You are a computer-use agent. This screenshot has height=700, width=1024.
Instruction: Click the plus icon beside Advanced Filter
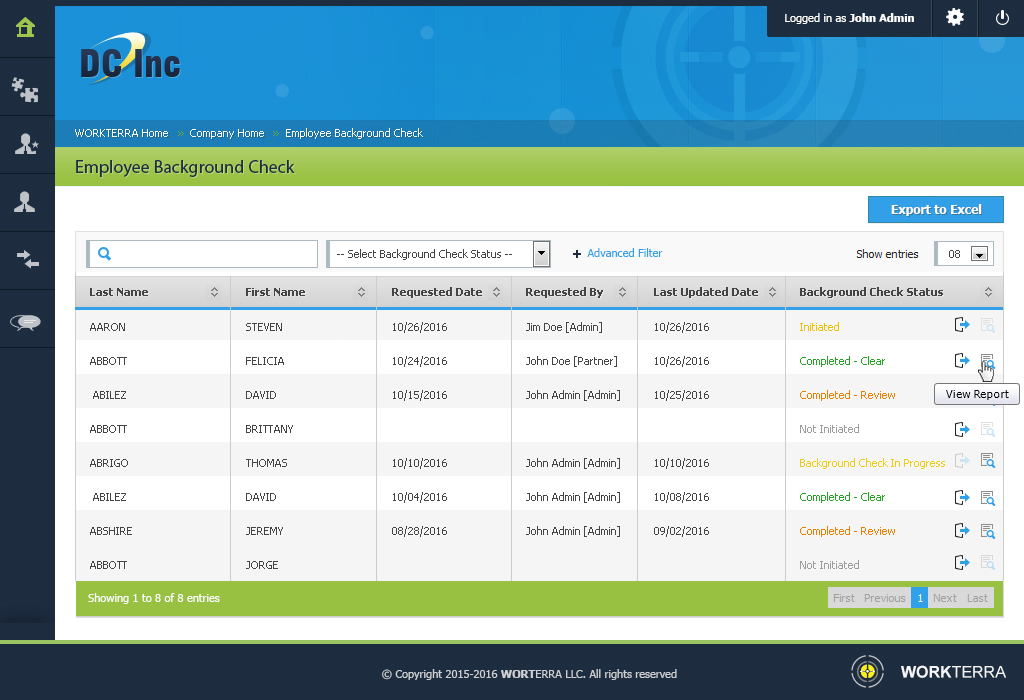click(577, 254)
